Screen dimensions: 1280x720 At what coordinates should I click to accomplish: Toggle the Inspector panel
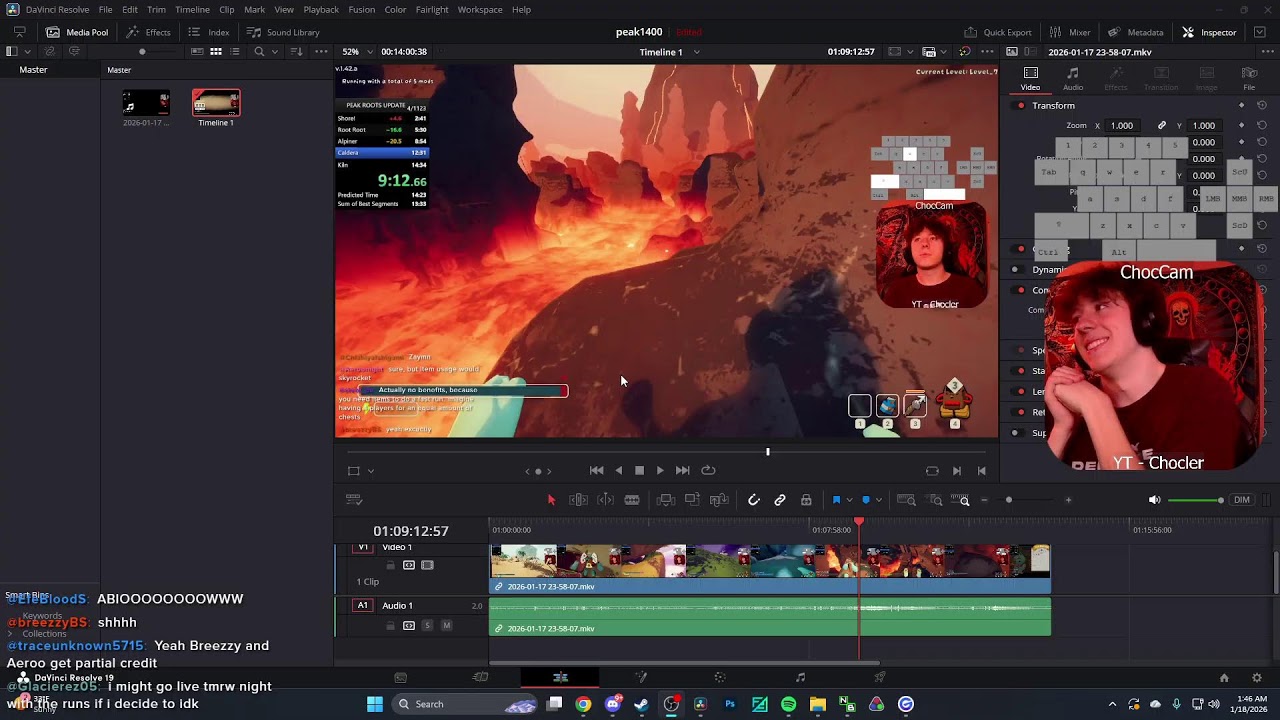[x=1209, y=32]
